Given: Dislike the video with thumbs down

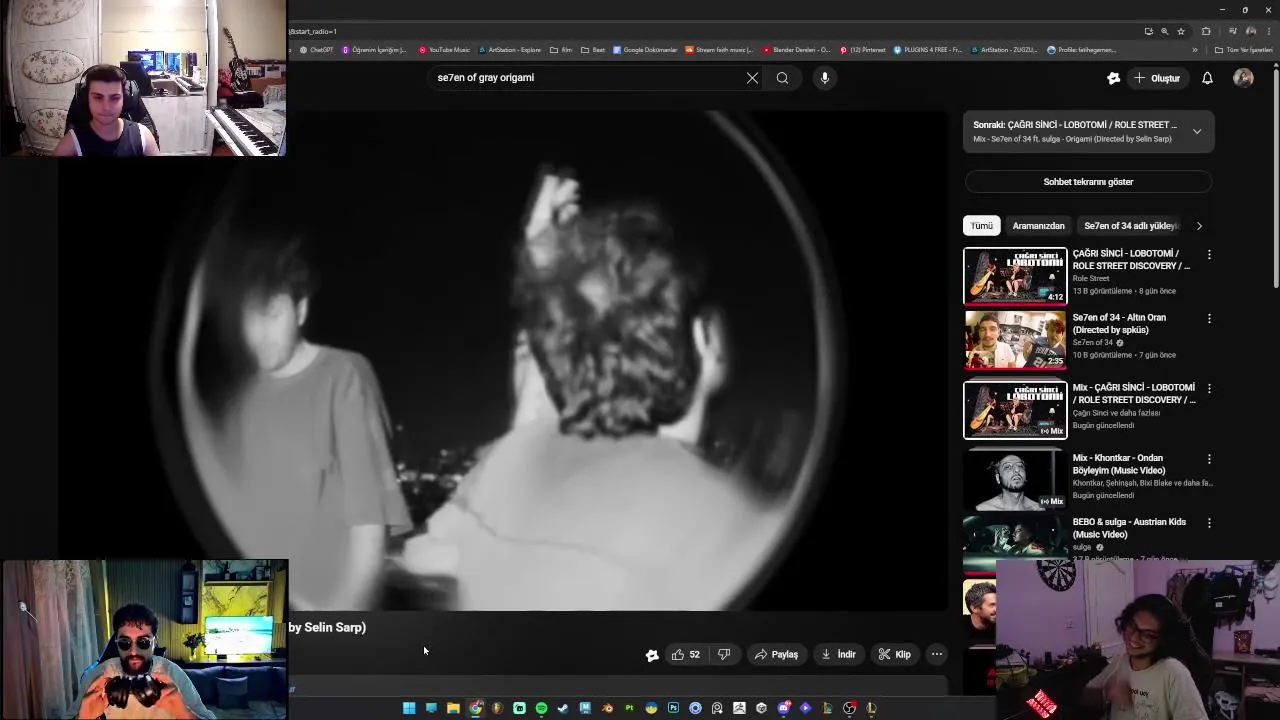Looking at the screenshot, I should (x=724, y=655).
